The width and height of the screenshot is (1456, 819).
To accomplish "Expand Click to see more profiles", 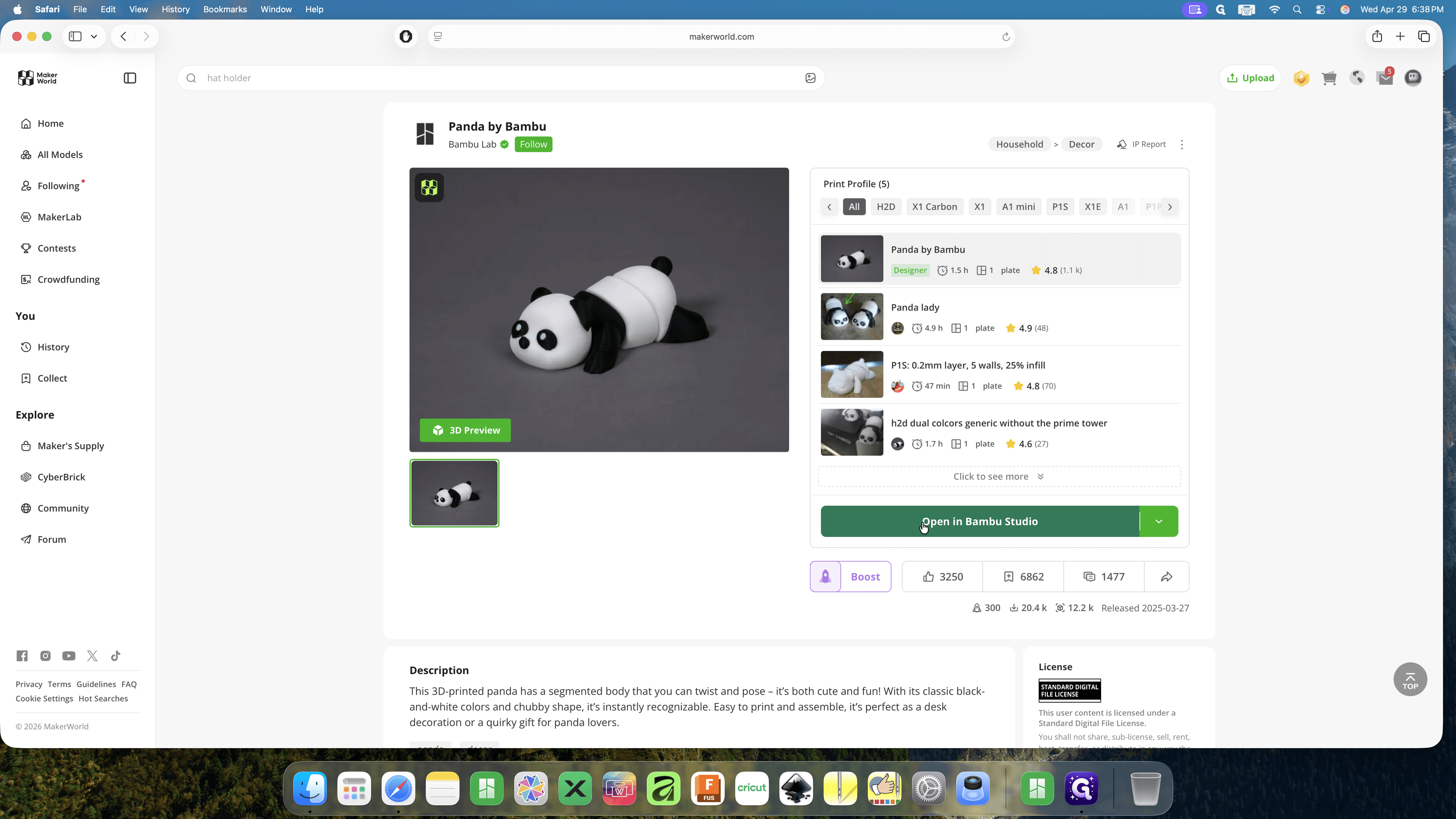I will [x=999, y=477].
